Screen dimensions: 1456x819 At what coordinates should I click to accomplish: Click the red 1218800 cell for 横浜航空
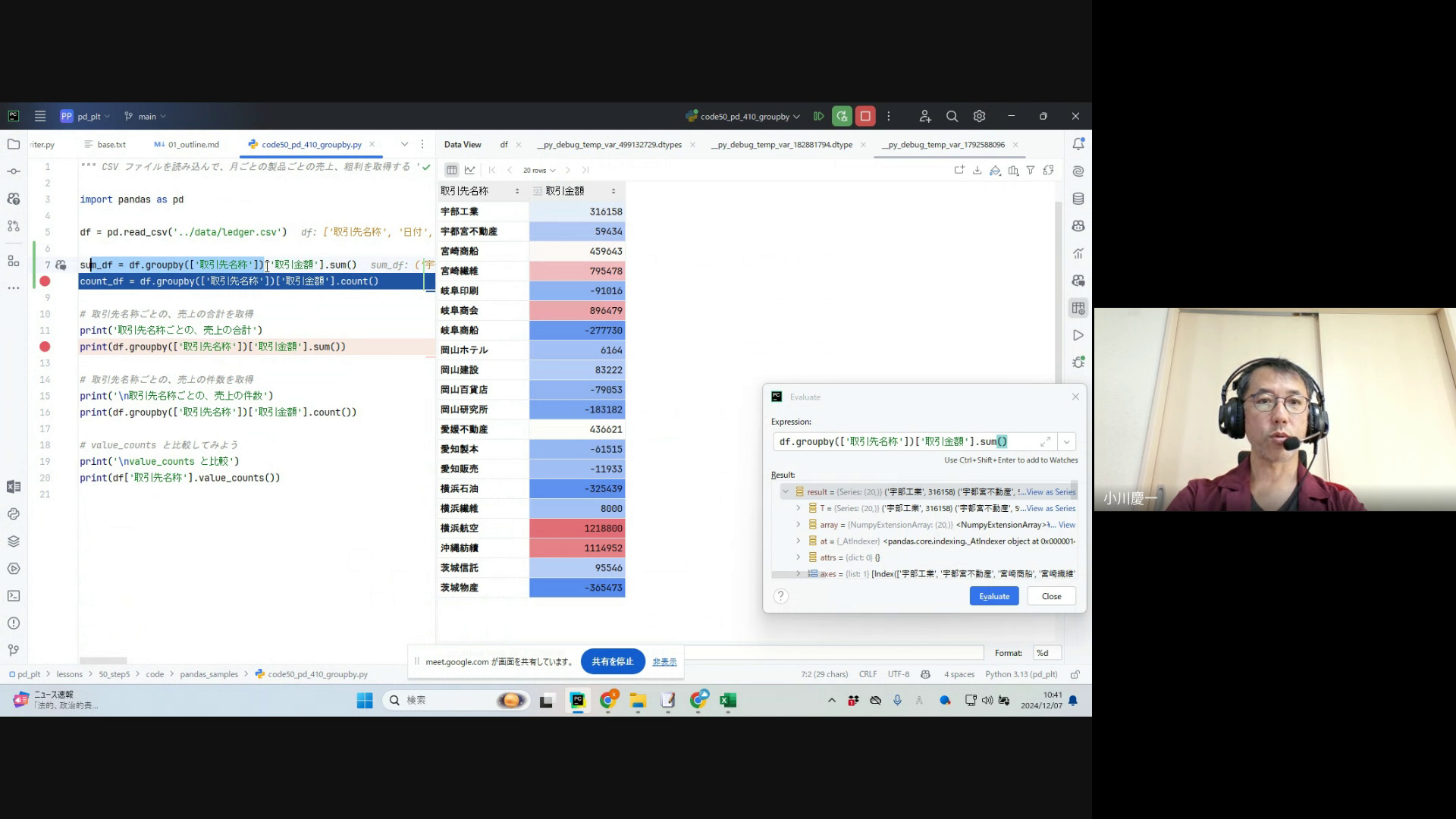click(577, 529)
